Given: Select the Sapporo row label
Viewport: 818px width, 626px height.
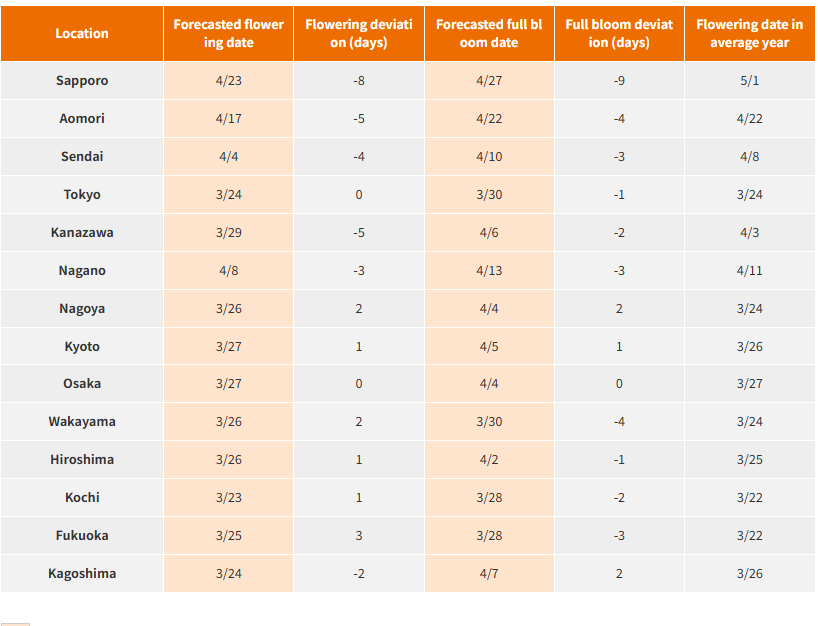Looking at the screenshot, I should pos(82,80).
